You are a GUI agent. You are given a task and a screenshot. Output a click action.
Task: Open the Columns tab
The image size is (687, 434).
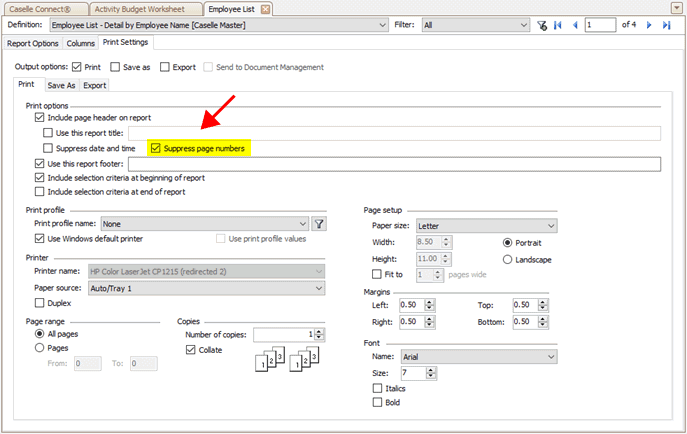click(81, 43)
